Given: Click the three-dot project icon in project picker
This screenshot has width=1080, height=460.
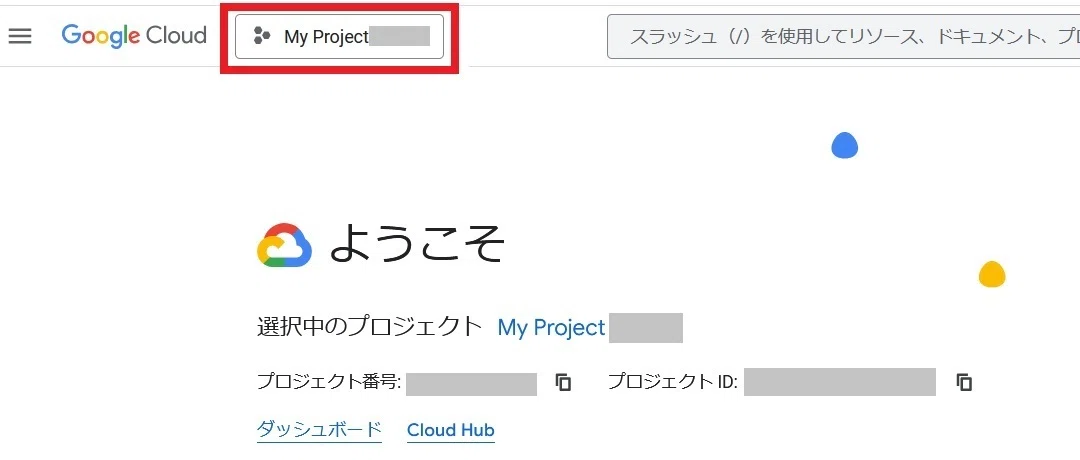Looking at the screenshot, I should pyautogui.click(x=261, y=36).
